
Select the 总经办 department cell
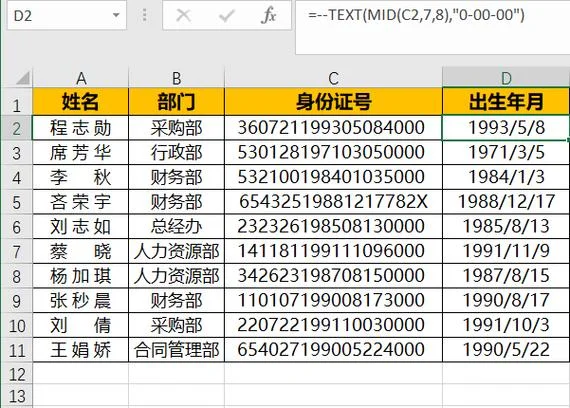point(177,227)
